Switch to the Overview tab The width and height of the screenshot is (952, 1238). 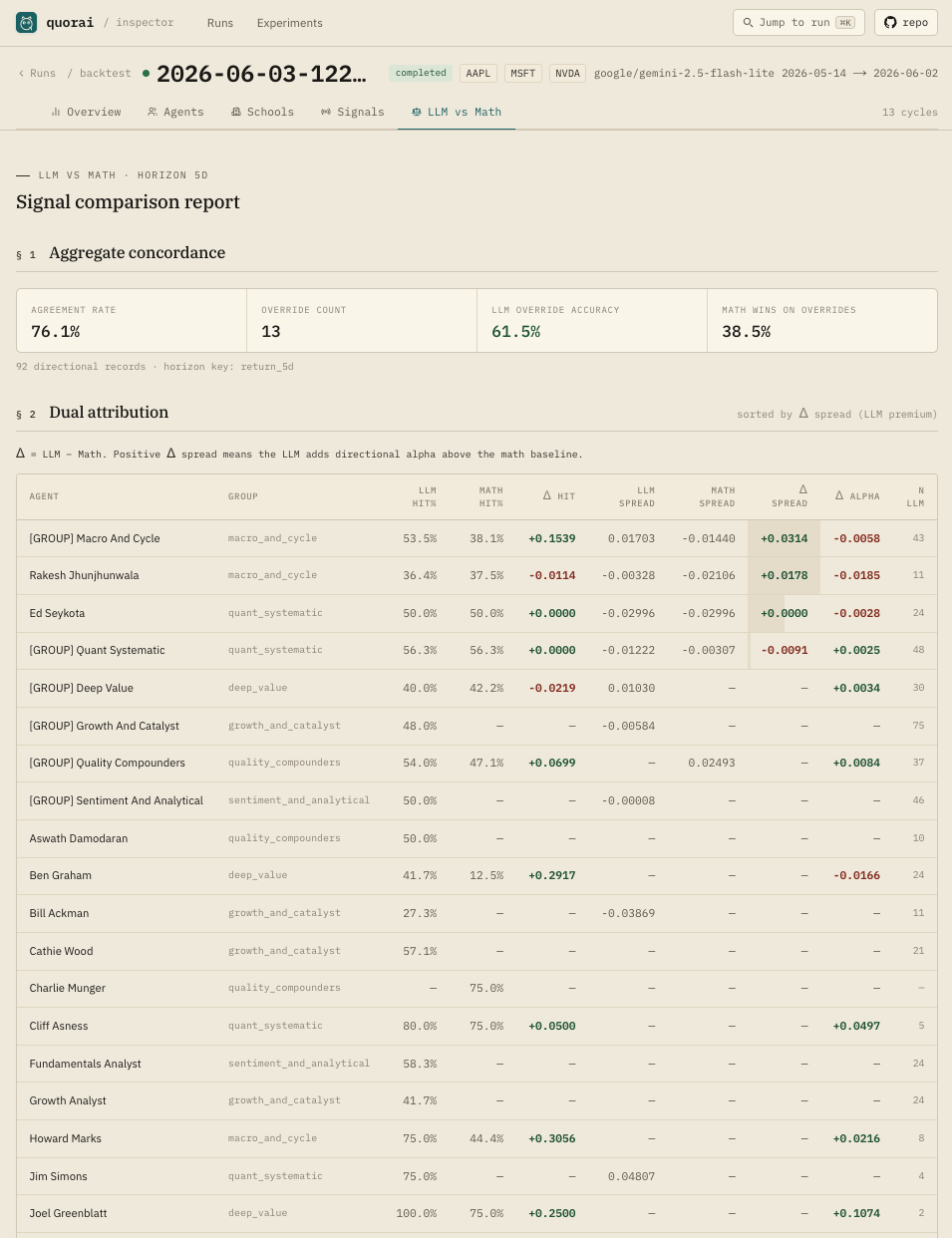point(86,112)
